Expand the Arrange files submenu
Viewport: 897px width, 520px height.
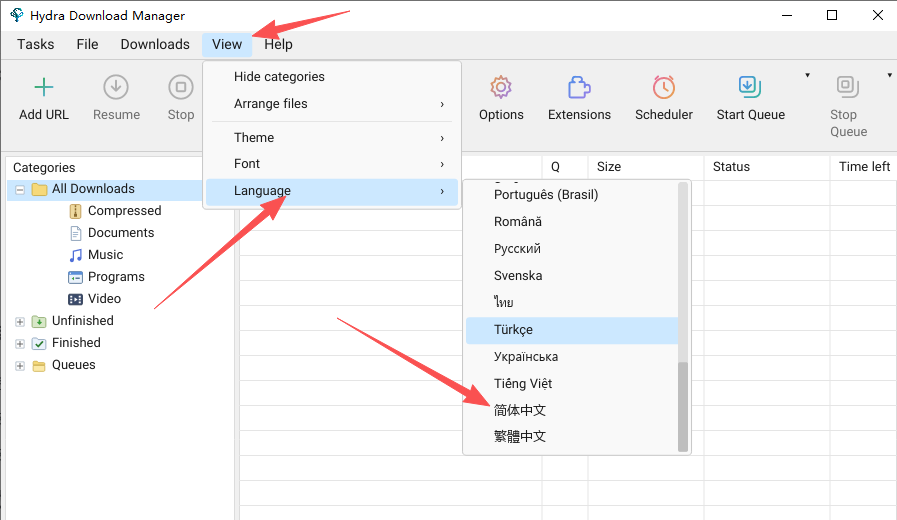332,104
